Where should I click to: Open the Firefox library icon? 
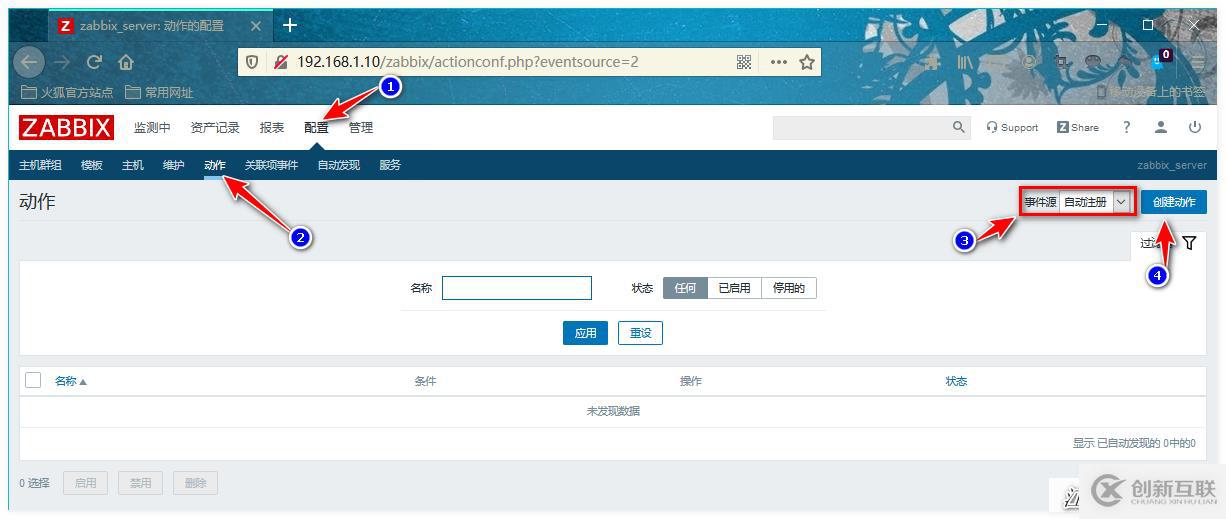[x=966, y=62]
